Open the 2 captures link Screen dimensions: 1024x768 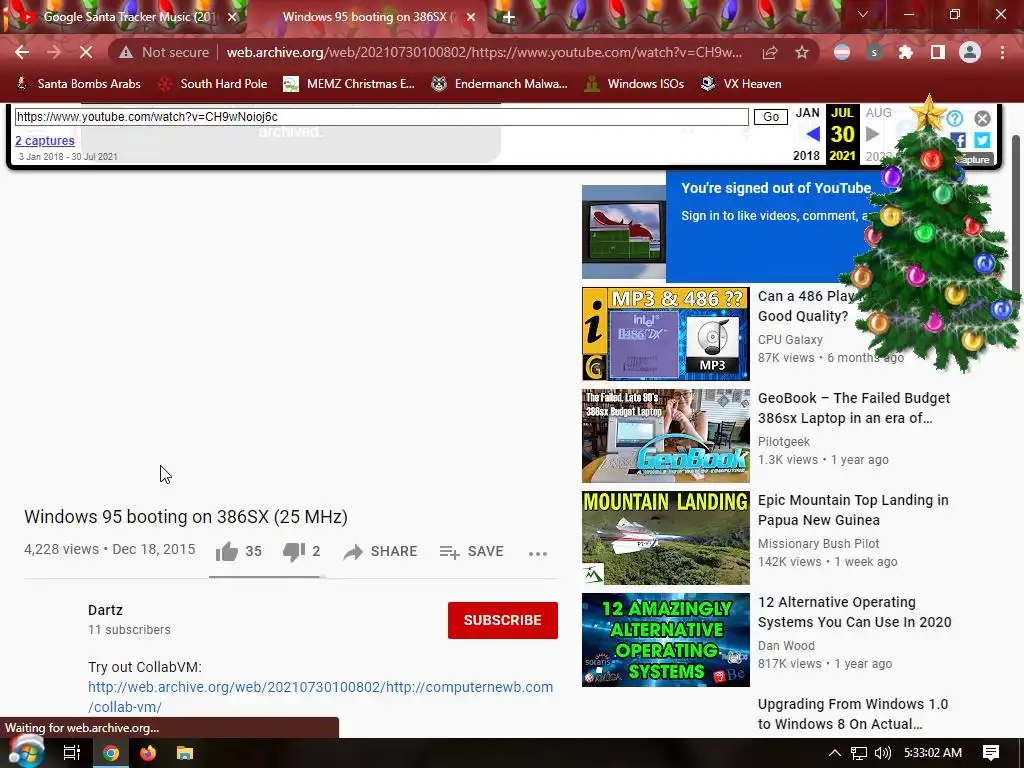click(44, 140)
